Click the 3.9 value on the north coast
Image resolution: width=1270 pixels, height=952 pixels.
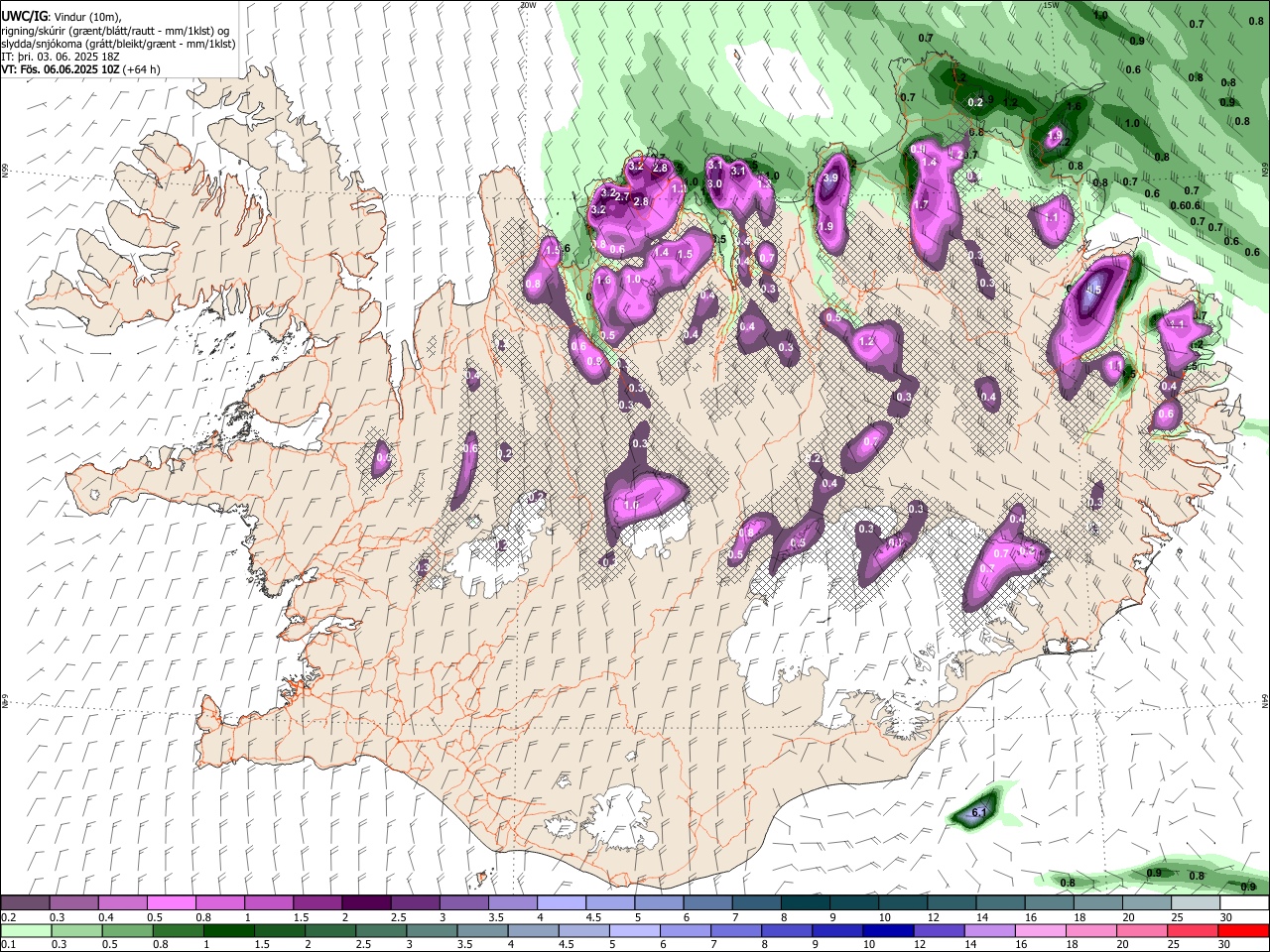(x=830, y=178)
